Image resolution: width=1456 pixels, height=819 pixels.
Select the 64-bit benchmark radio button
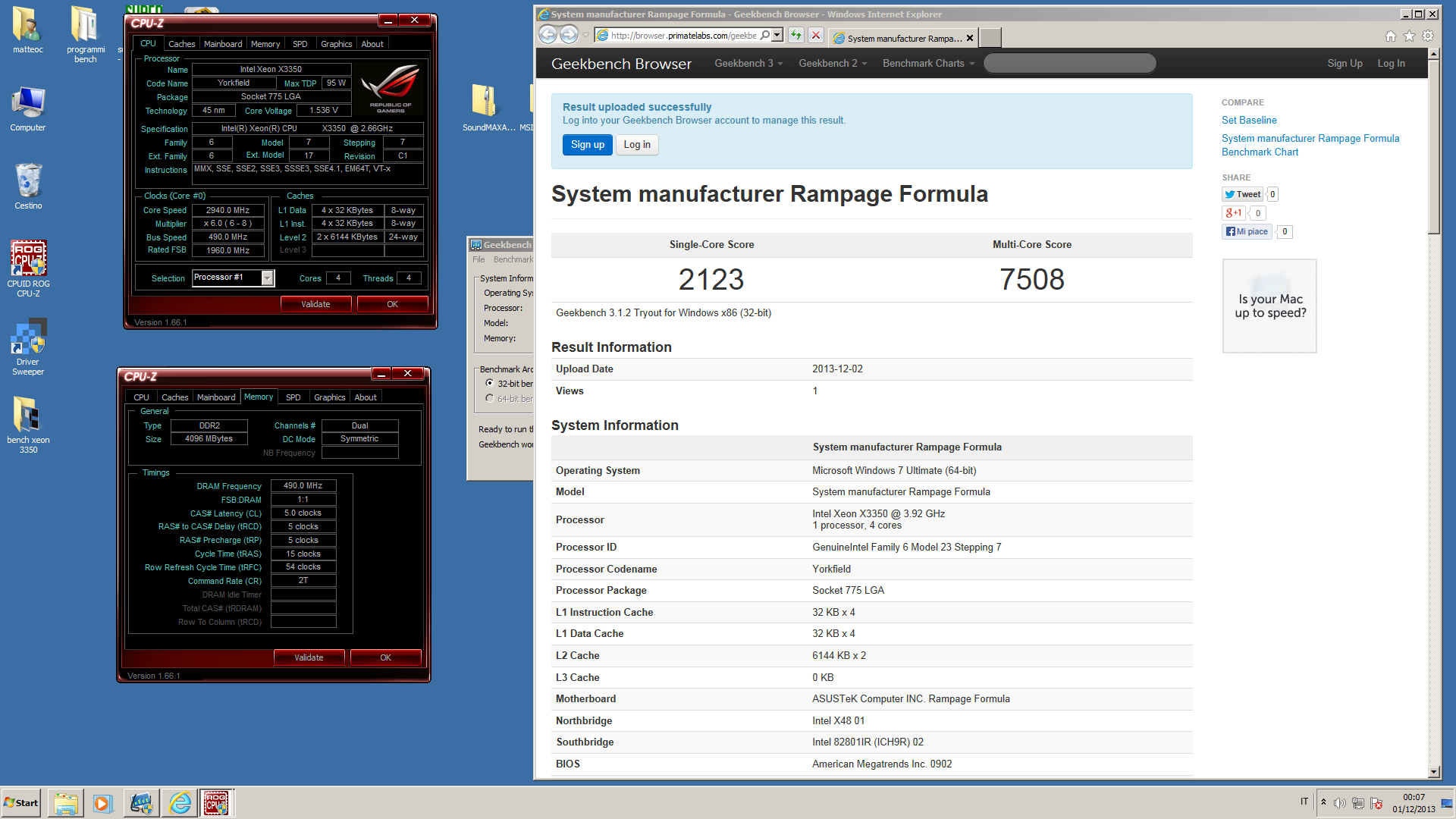tap(490, 398)
